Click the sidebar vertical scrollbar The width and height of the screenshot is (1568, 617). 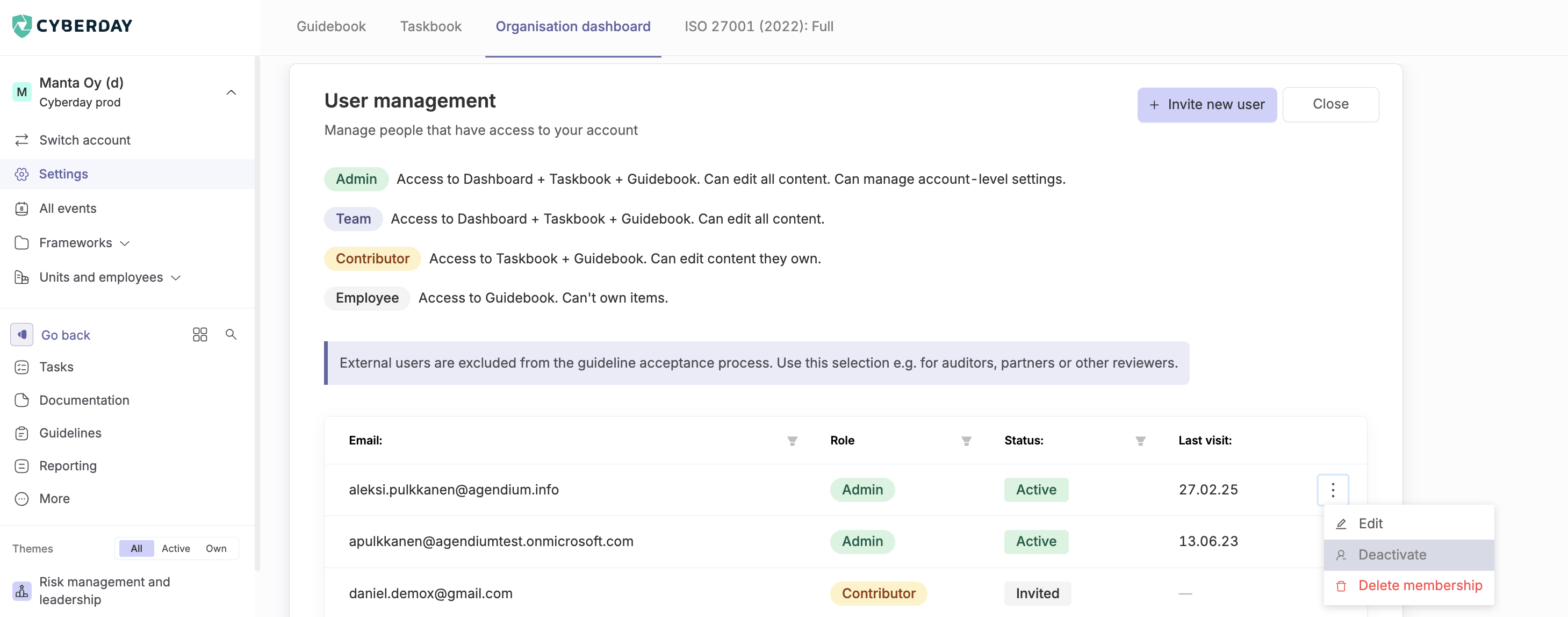click(257, 314)
